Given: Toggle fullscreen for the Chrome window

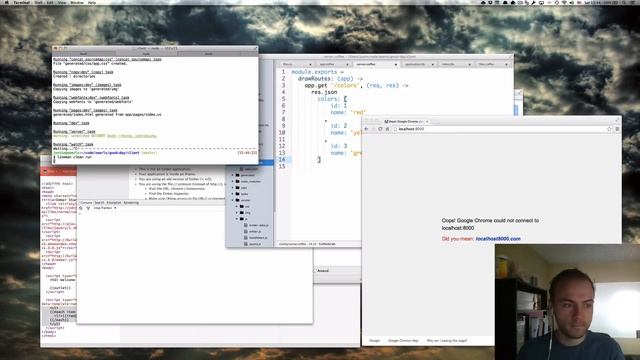Looking at the screenshot, I should click(617, 119).
